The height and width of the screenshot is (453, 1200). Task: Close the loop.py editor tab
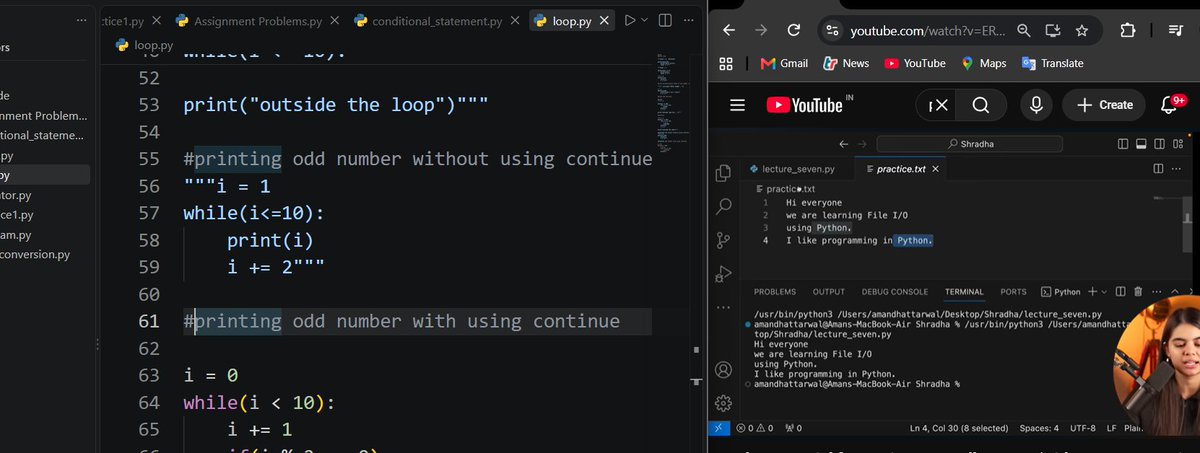click(x=603, y=20)
